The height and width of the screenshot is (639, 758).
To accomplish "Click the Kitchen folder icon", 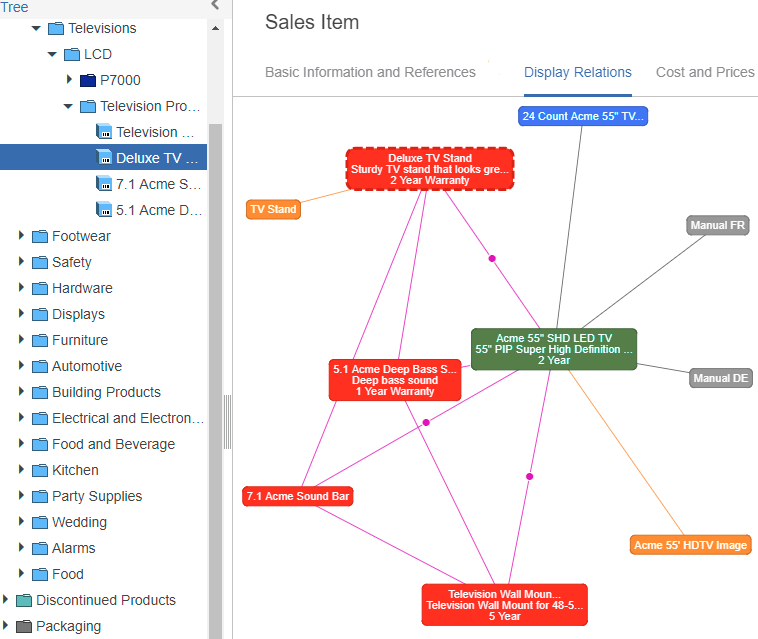I will point(40,470).
